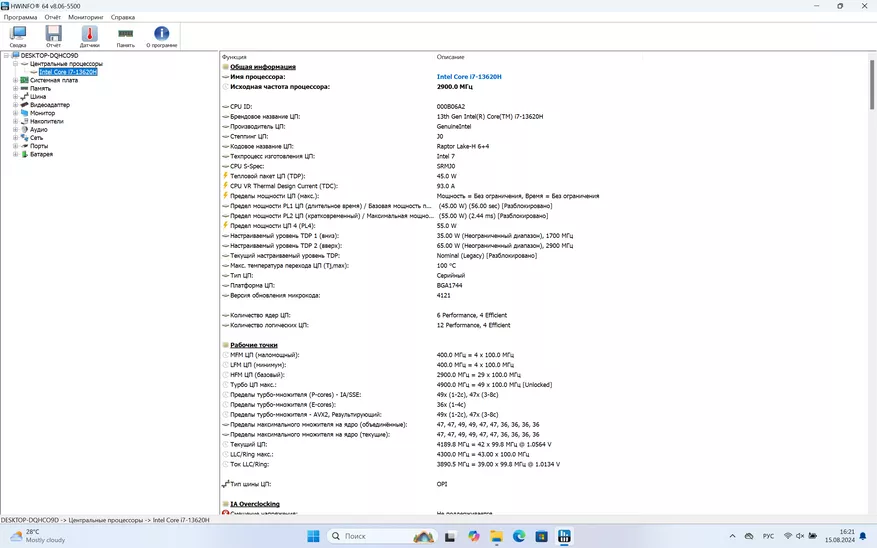Open the Мониторинг menu
This screenshot has height=548, width=877.
tap(85, 17)
